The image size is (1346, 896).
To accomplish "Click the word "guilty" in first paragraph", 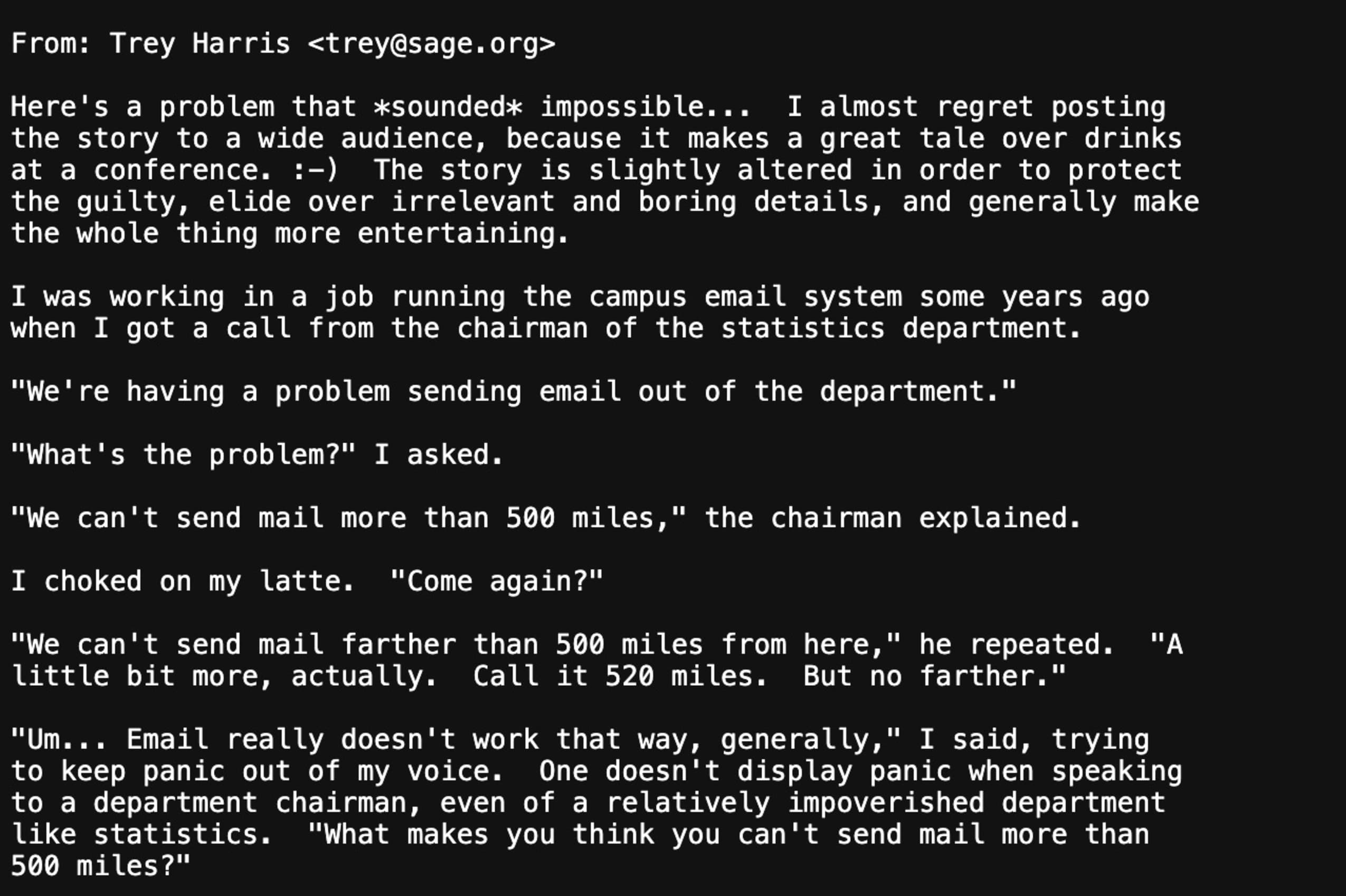I will [133, 202].
